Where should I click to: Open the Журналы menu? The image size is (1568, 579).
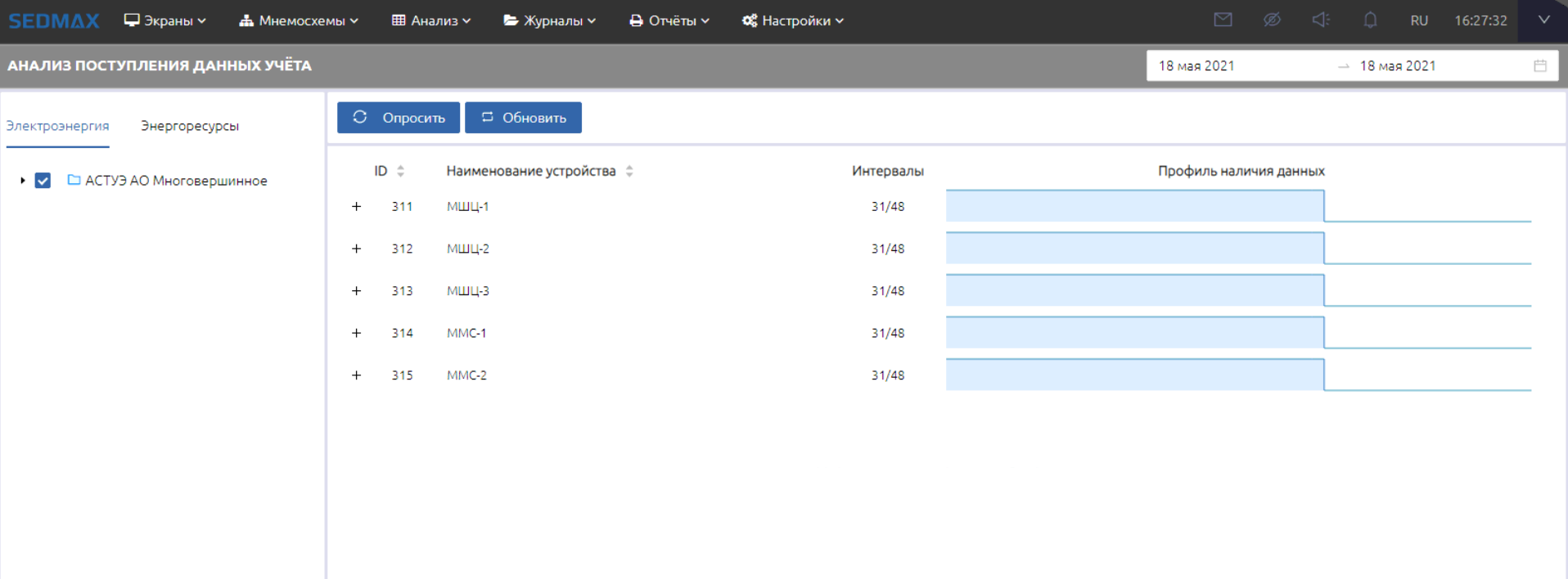[x=549, y=21]
